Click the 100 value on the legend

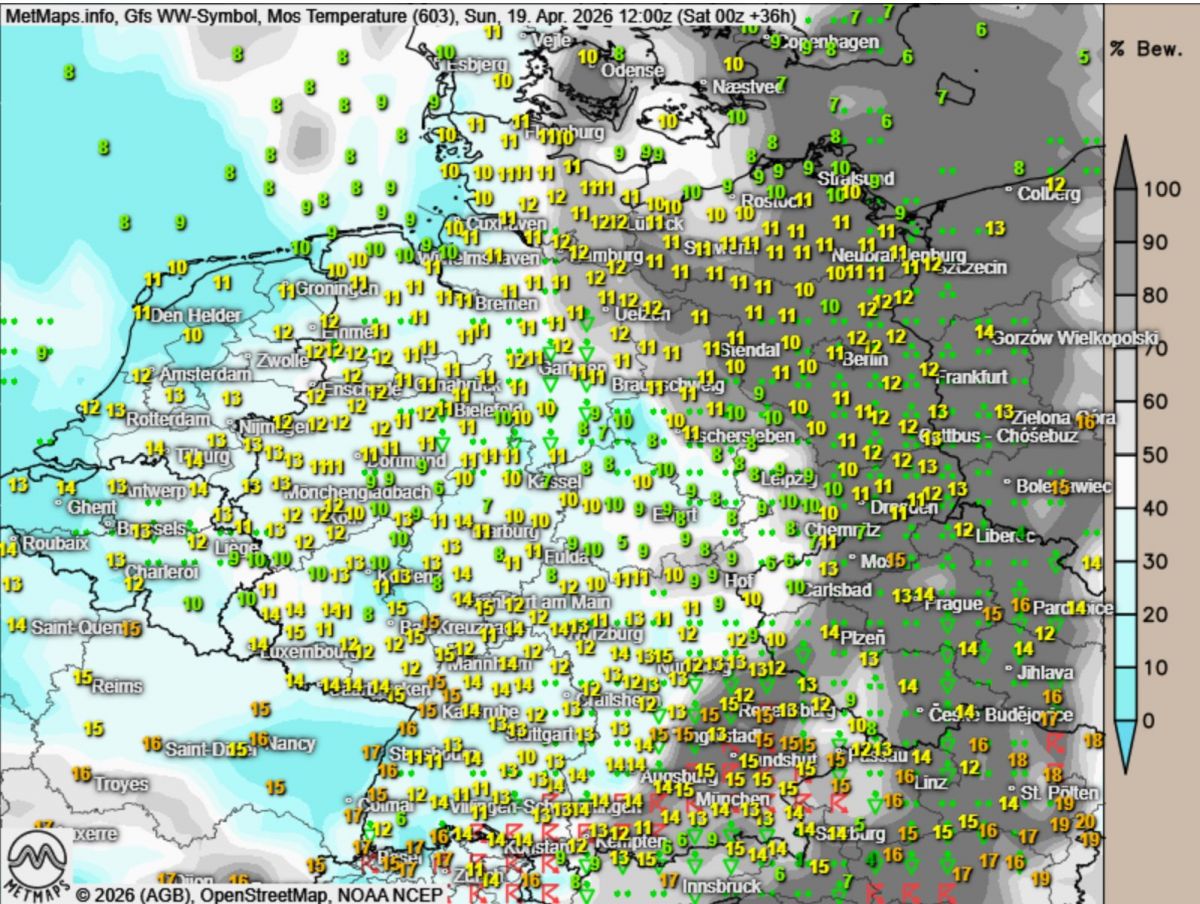point(1161,189)
